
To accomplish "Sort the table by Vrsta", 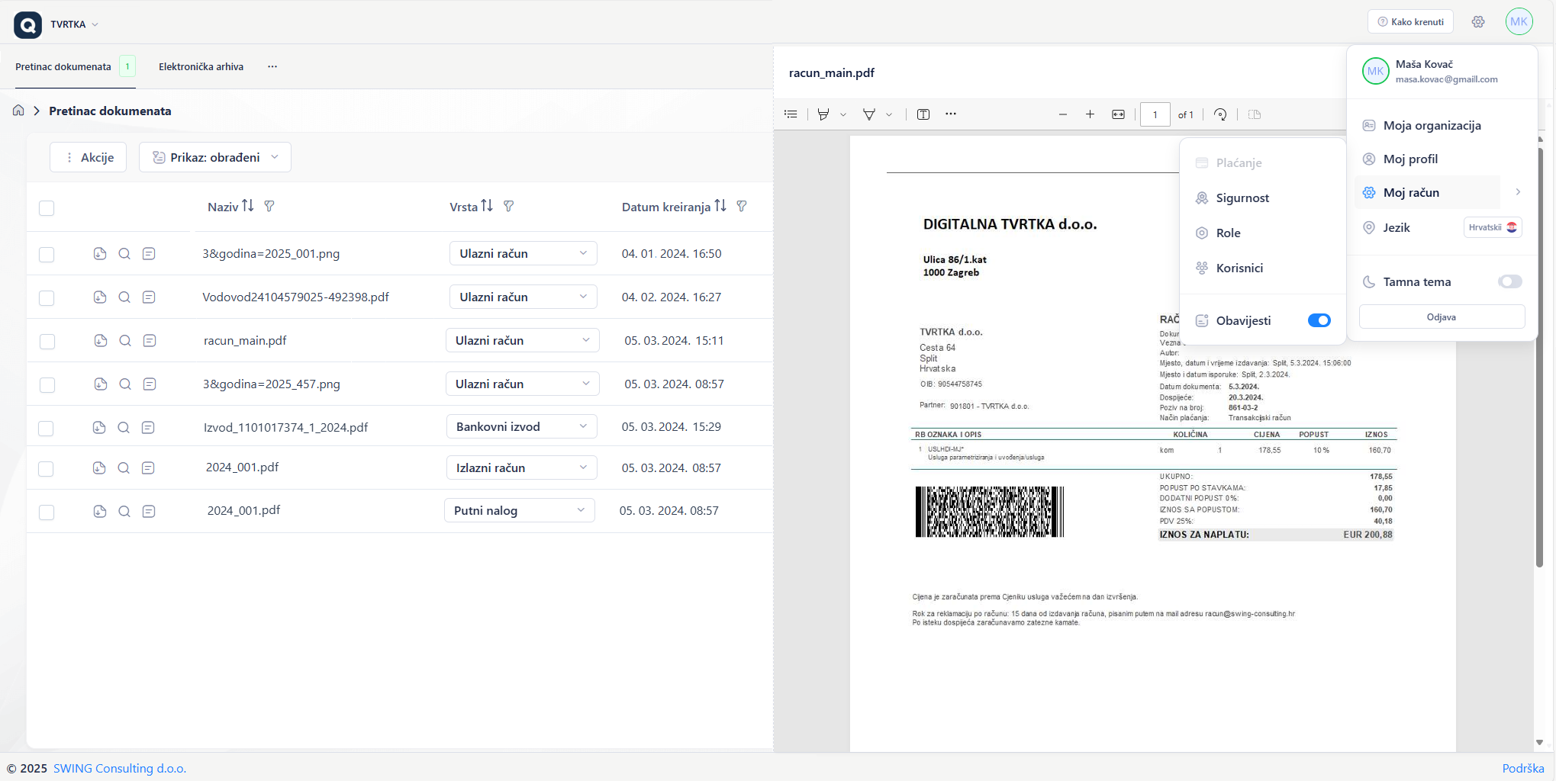I will coord(487,206).
